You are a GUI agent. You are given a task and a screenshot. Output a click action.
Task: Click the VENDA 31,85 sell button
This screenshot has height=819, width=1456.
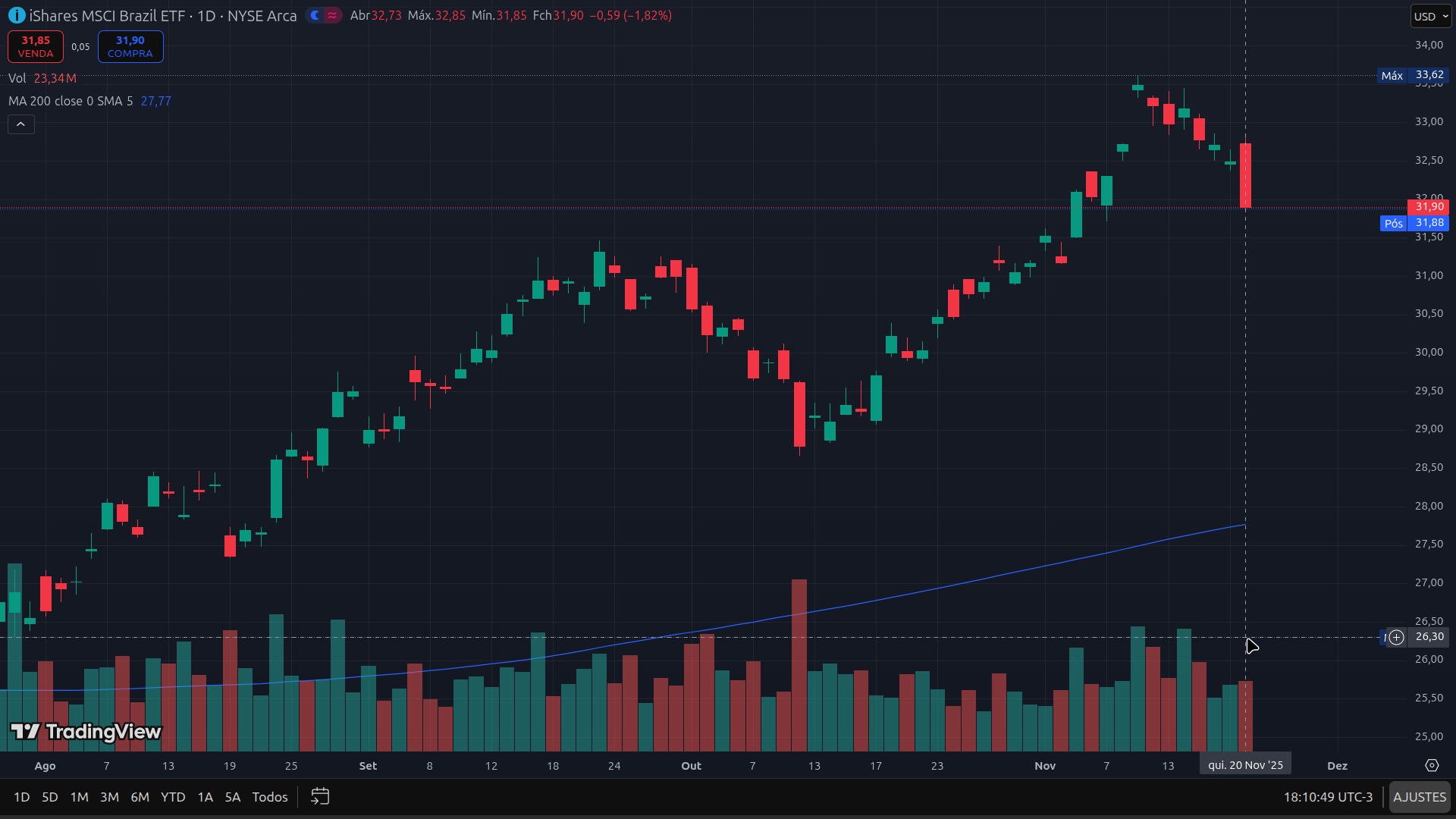[x=36, y=46]
